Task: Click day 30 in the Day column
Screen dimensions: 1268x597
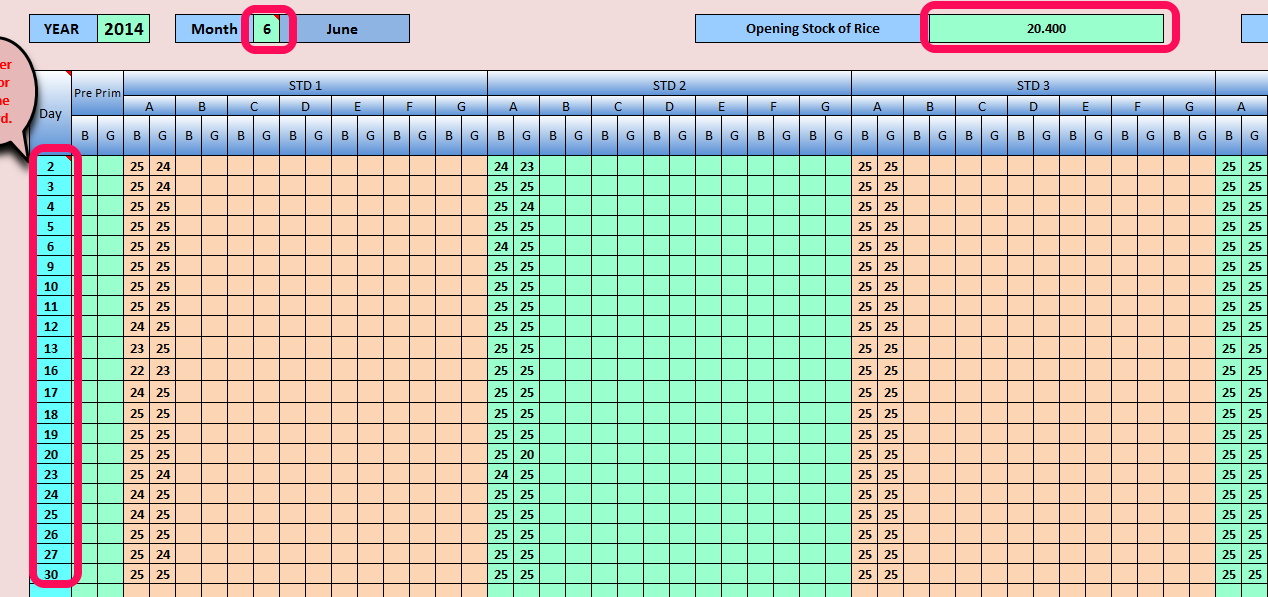Action: tap(50, 574)
